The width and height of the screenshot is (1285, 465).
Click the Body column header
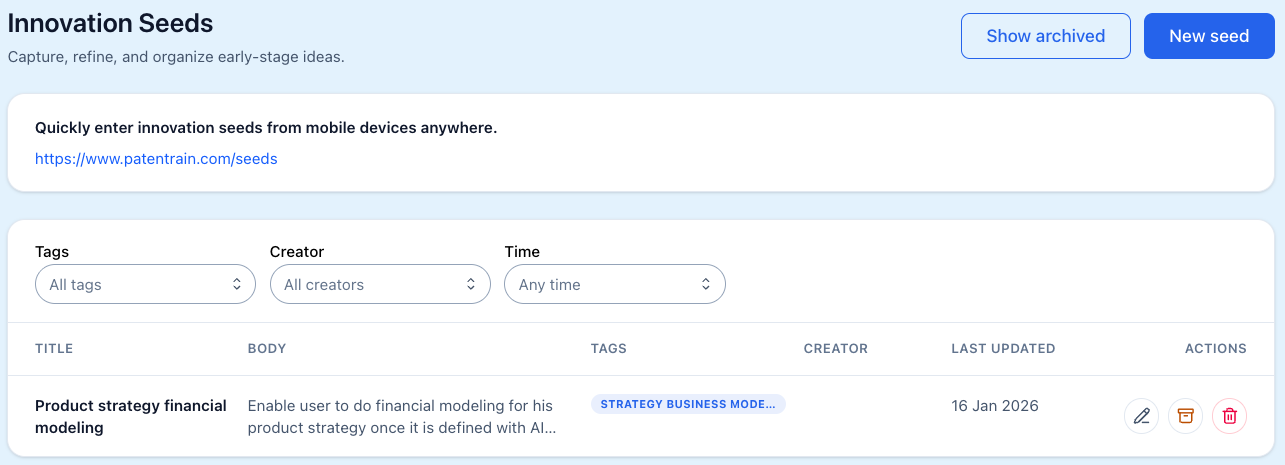click(x=267, y=349)
